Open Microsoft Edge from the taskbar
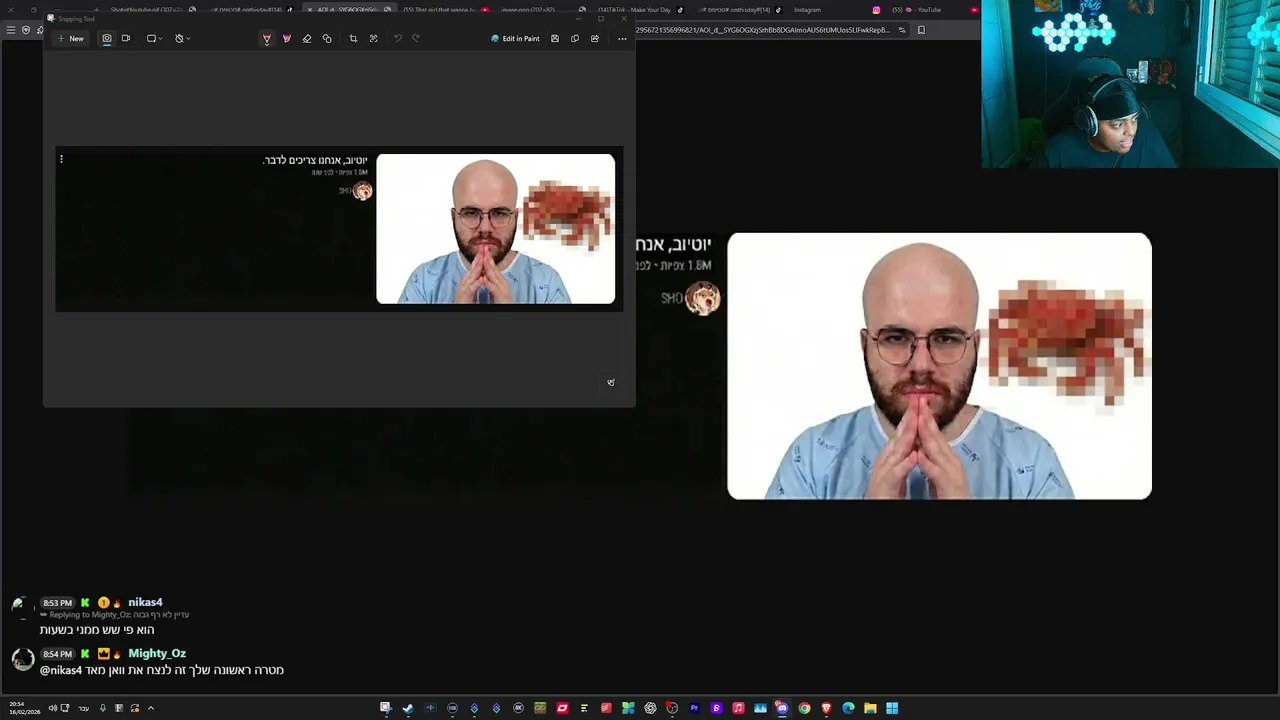Image resolution: width=1280 pixels, height=720 pixels. click(848, 708)
